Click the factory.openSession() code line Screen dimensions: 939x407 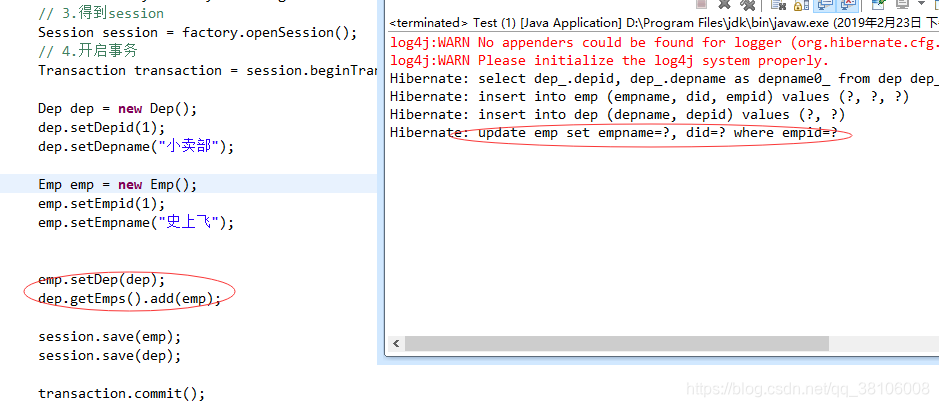[198, 32]
